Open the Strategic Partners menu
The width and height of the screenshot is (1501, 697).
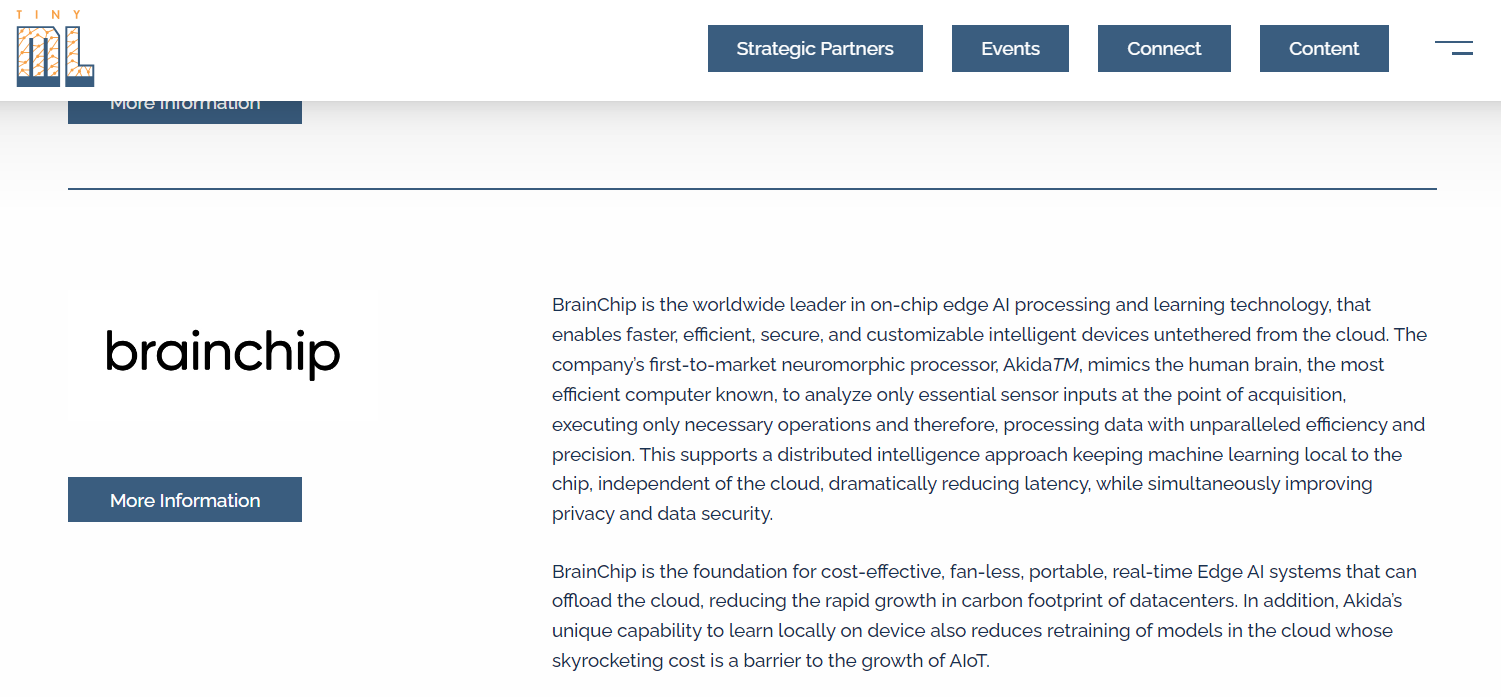pyautogui.click(x=815, y=49)
